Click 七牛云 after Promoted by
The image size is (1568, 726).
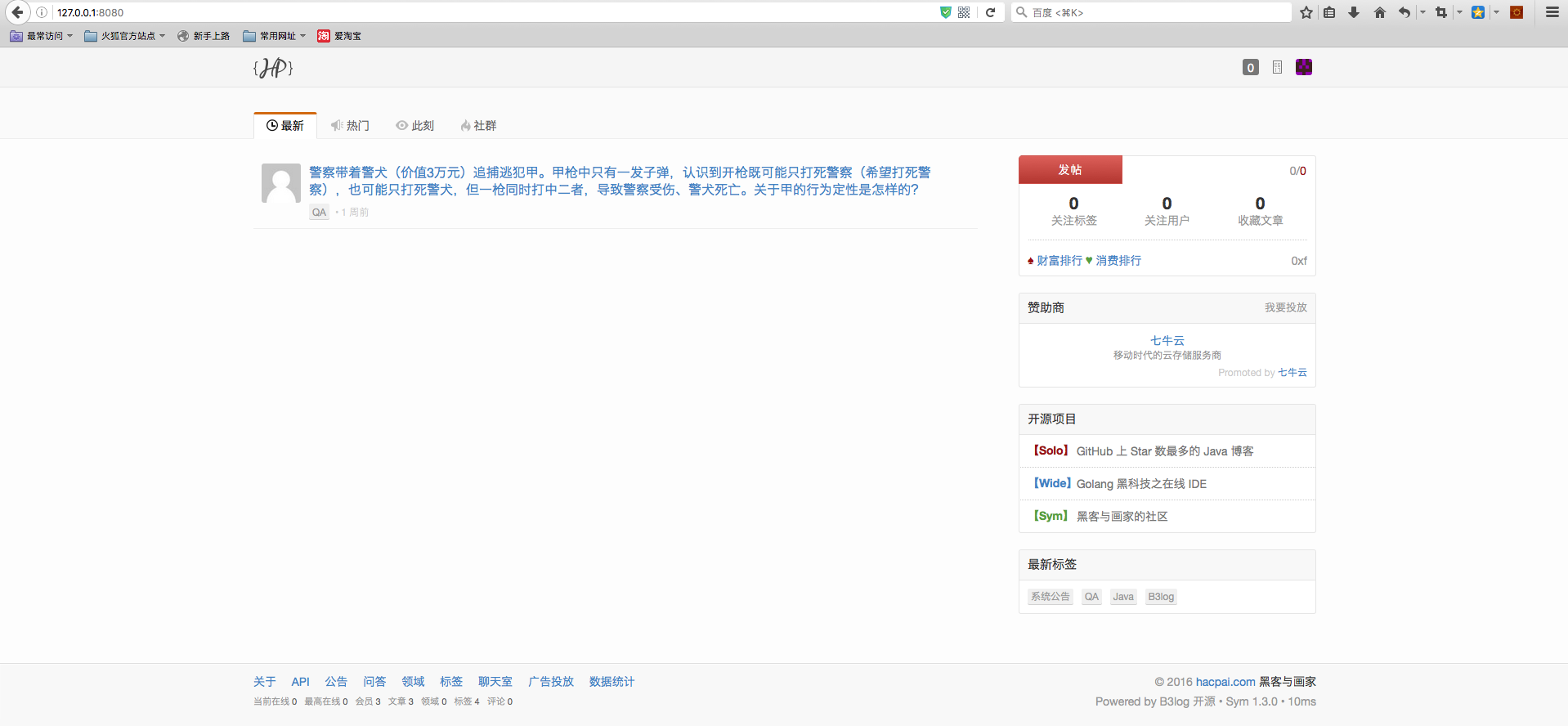pyautogui.click(x=1292, y=373)
